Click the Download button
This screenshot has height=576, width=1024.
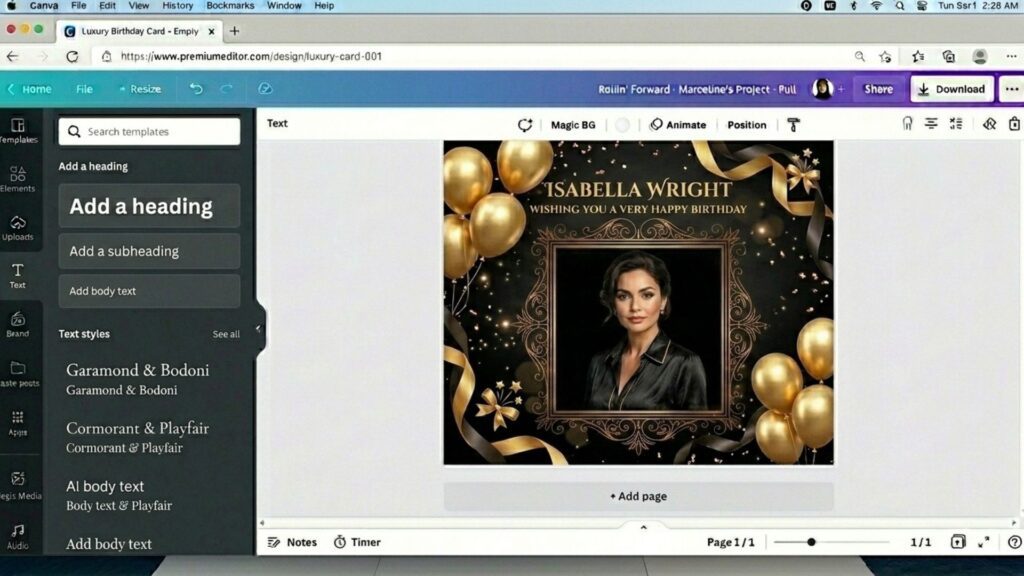(x=952, y=89)
